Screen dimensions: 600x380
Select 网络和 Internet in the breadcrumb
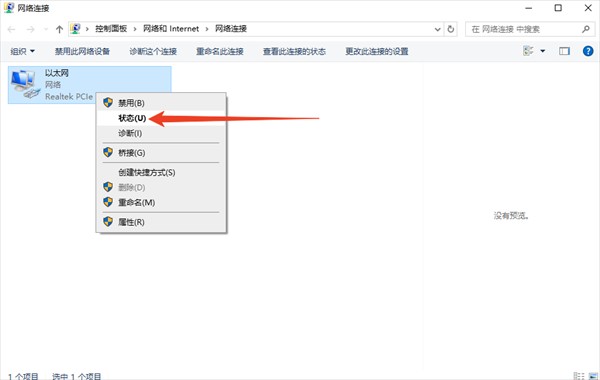click(x=171, y=29)
